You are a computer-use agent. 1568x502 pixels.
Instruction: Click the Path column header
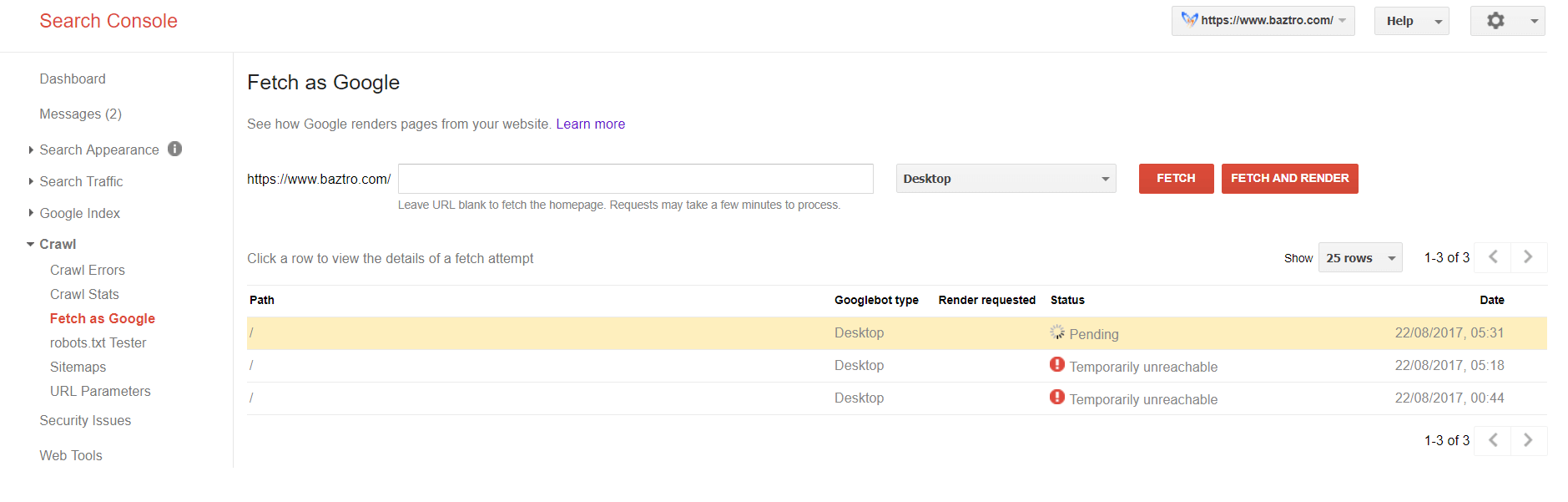click(261, 300)
